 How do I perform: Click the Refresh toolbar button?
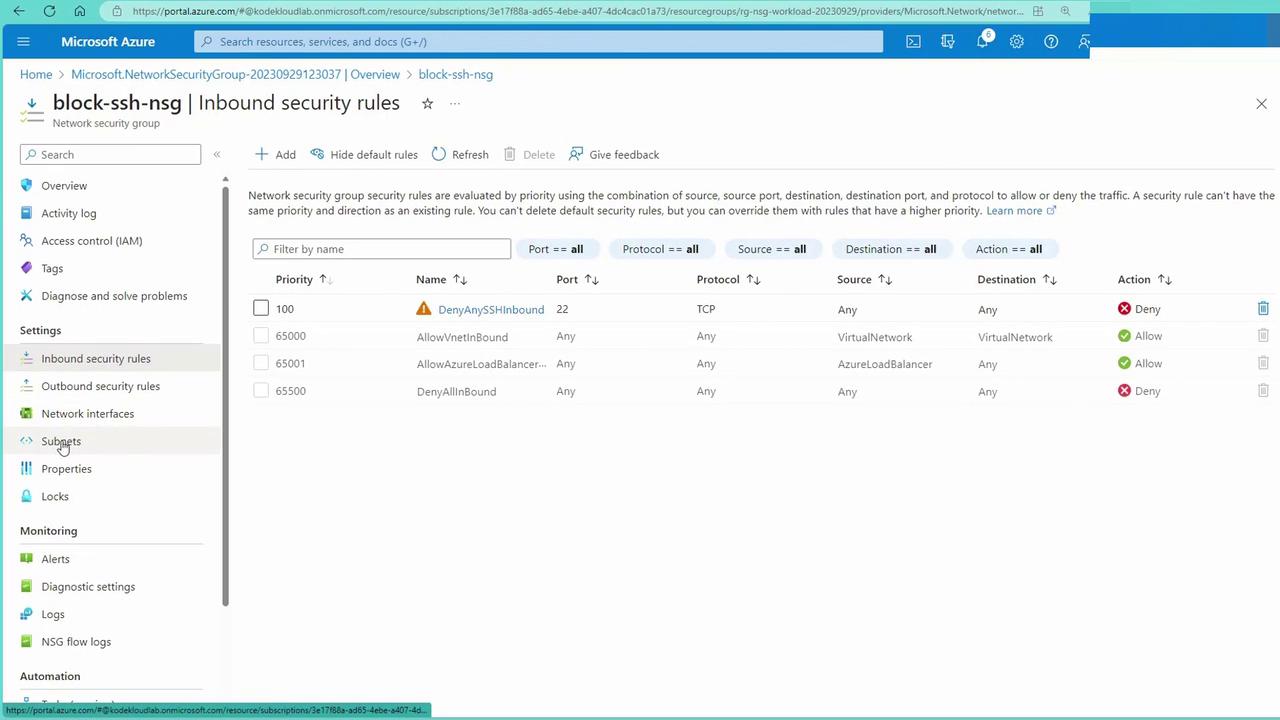click(460, 155)
